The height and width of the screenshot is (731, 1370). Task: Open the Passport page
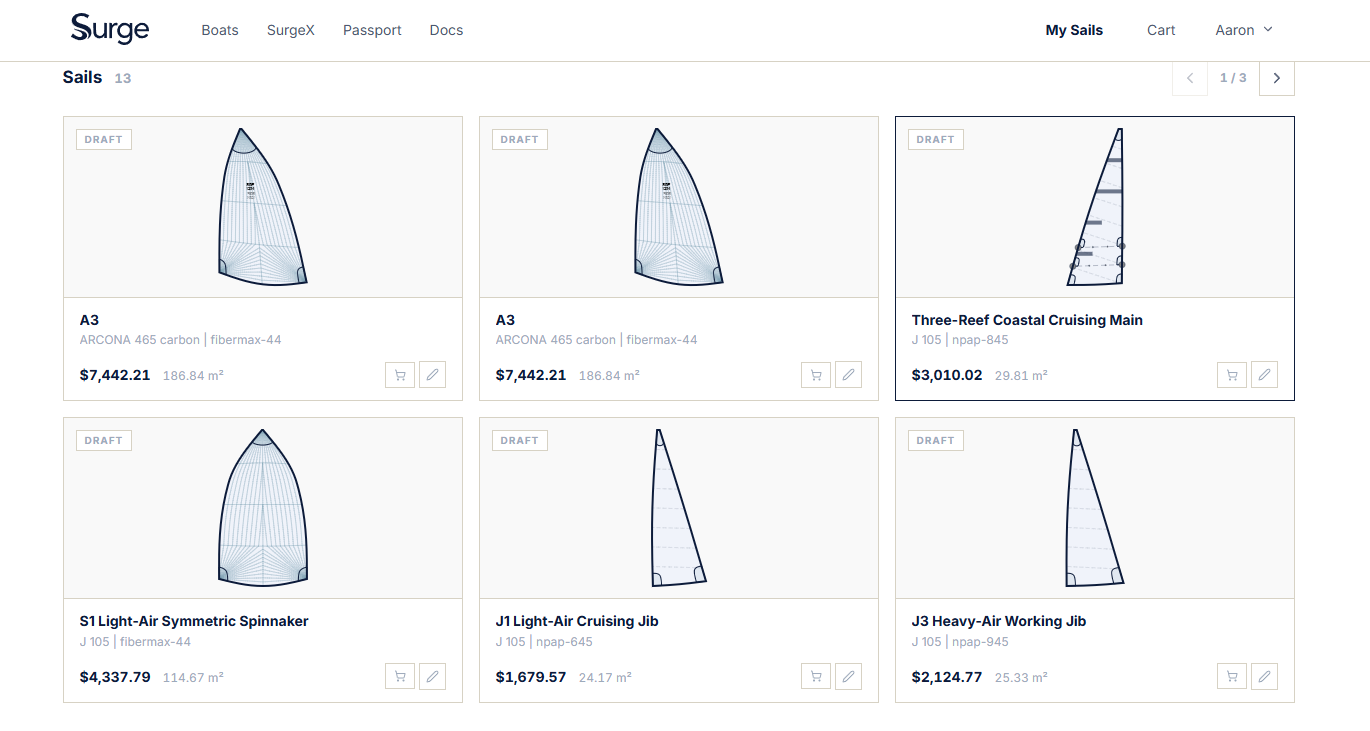(372, 30)
